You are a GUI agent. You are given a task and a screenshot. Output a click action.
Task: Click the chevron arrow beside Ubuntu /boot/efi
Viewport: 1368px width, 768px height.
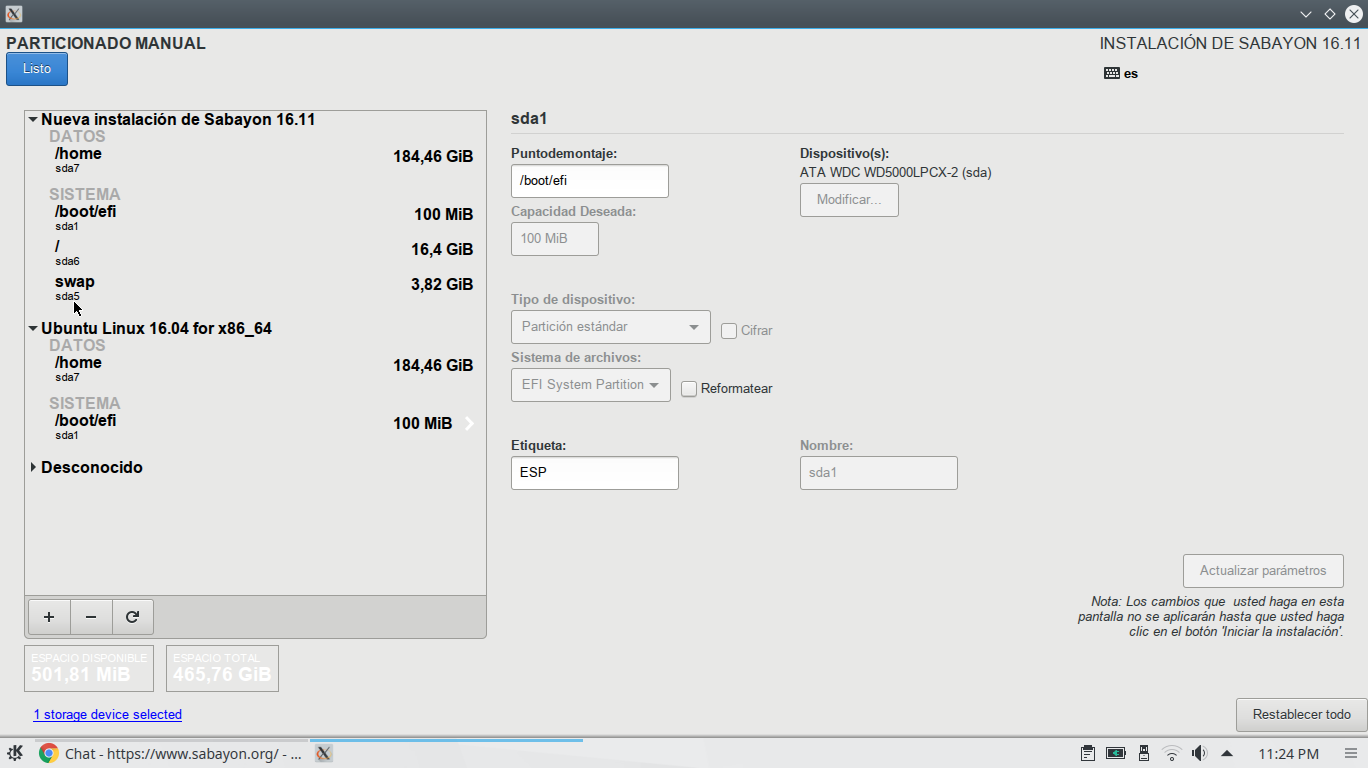coord(469,424)
